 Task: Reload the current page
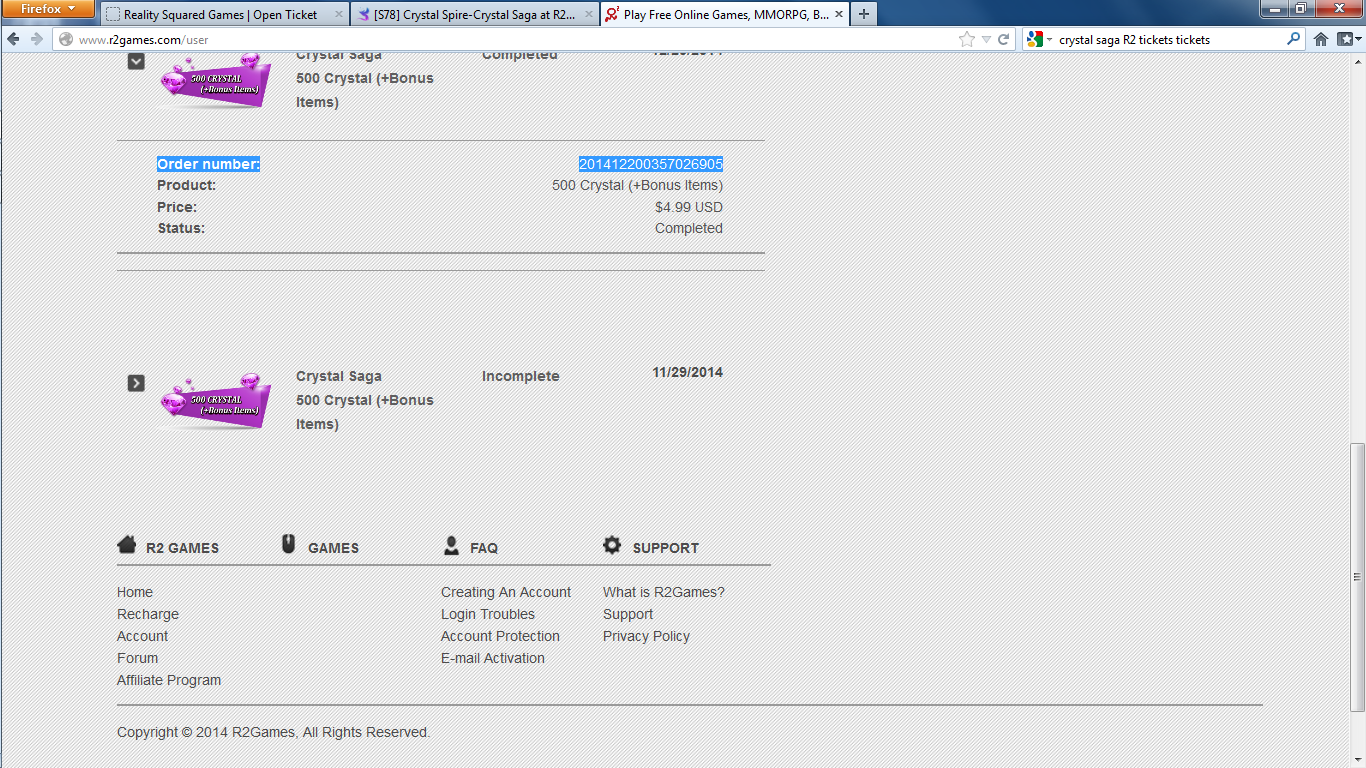1003,39
